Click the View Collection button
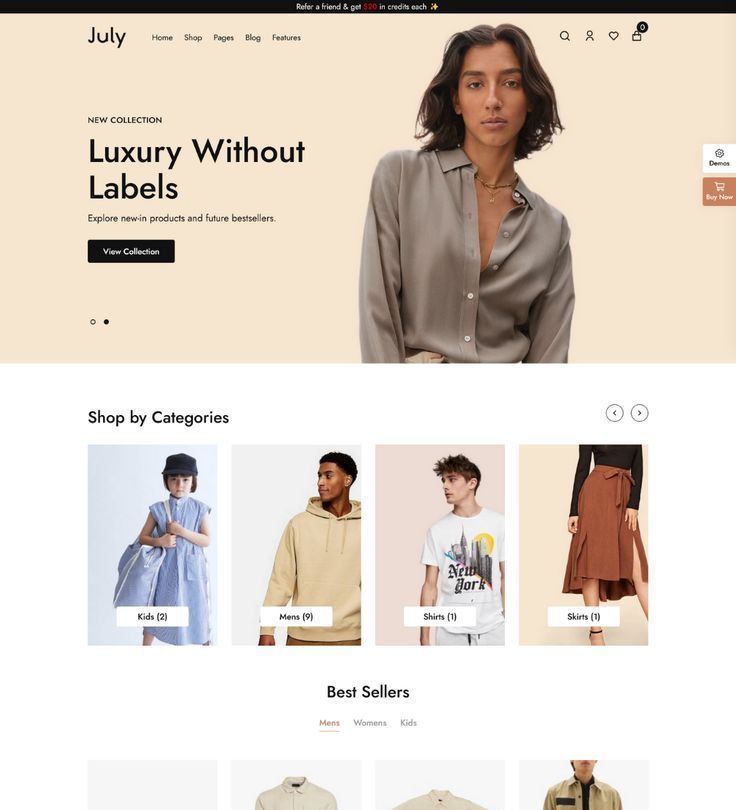Viewport: 736px width, 810px height. pyautogui.click(x=131, y=251)
